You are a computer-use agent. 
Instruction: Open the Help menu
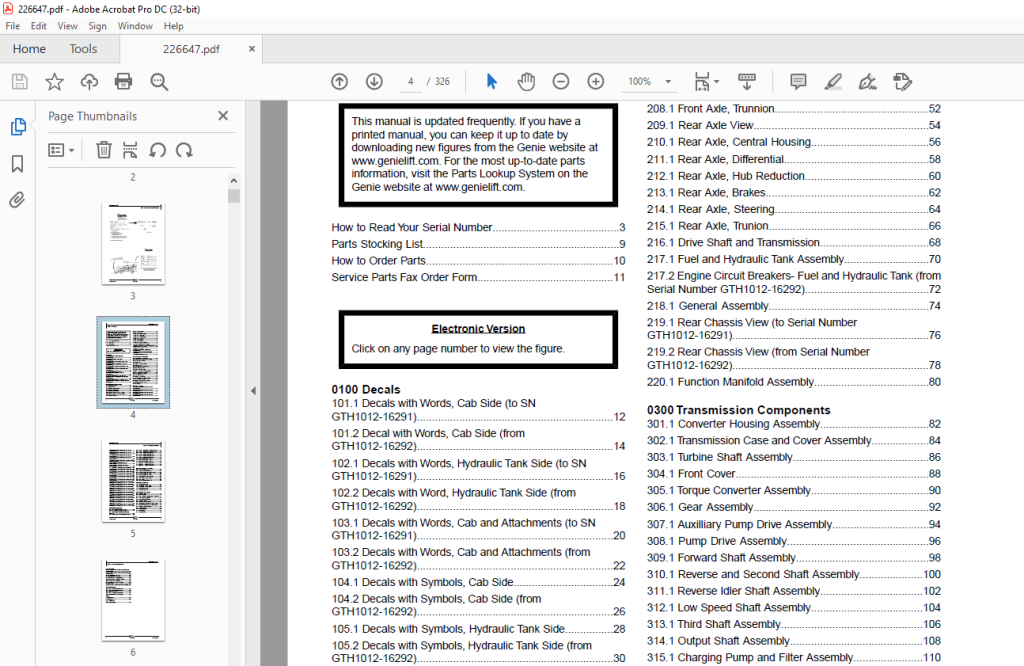click(x=173, y=26)
